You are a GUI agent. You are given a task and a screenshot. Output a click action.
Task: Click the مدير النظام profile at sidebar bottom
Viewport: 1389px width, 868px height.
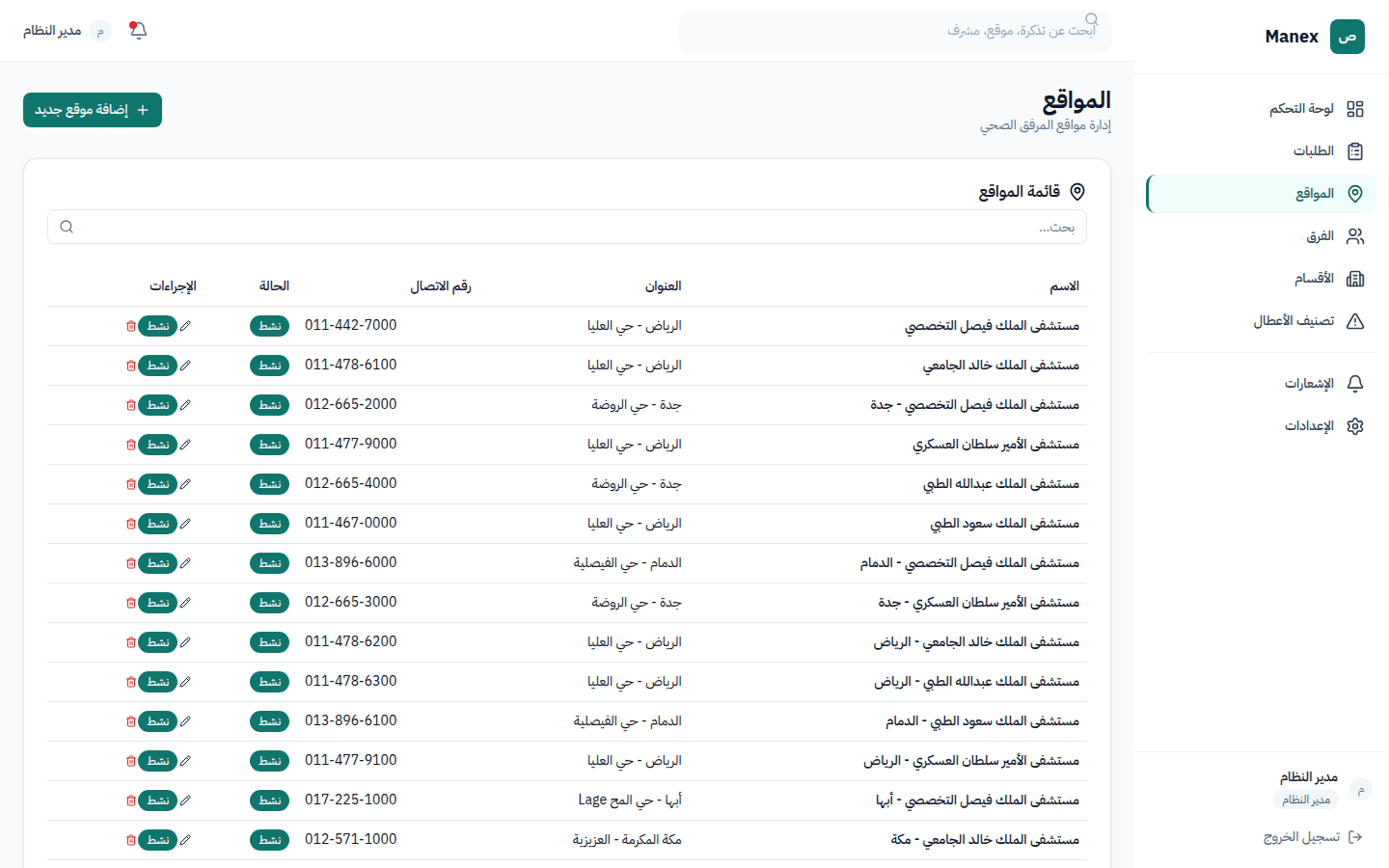[1321, 789]
